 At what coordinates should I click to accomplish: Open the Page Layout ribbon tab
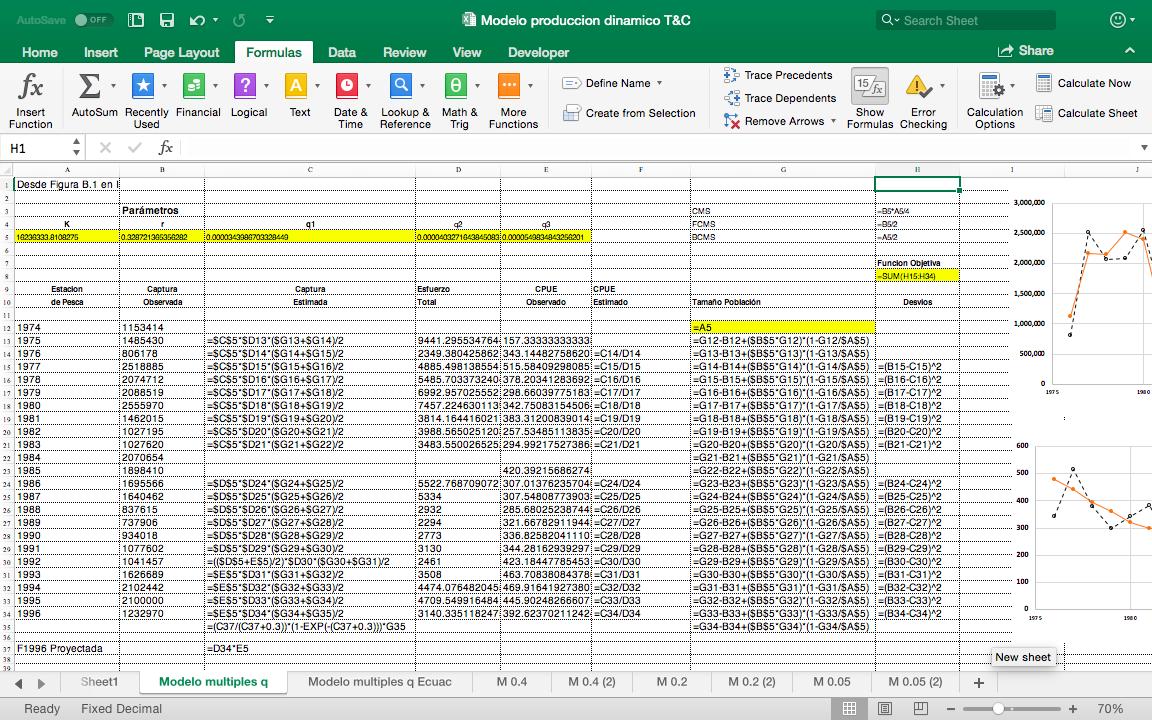[x=181, y=52]
